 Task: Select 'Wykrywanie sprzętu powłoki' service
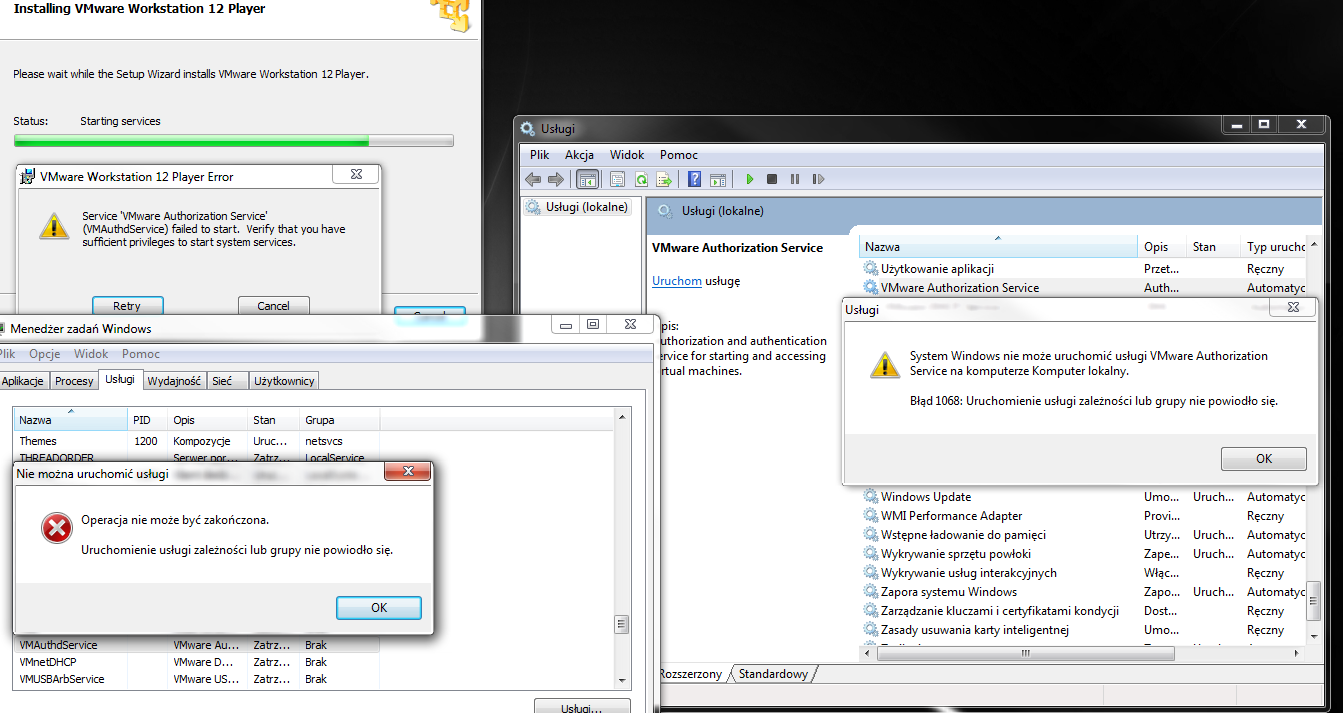(x=1084, y=554)
